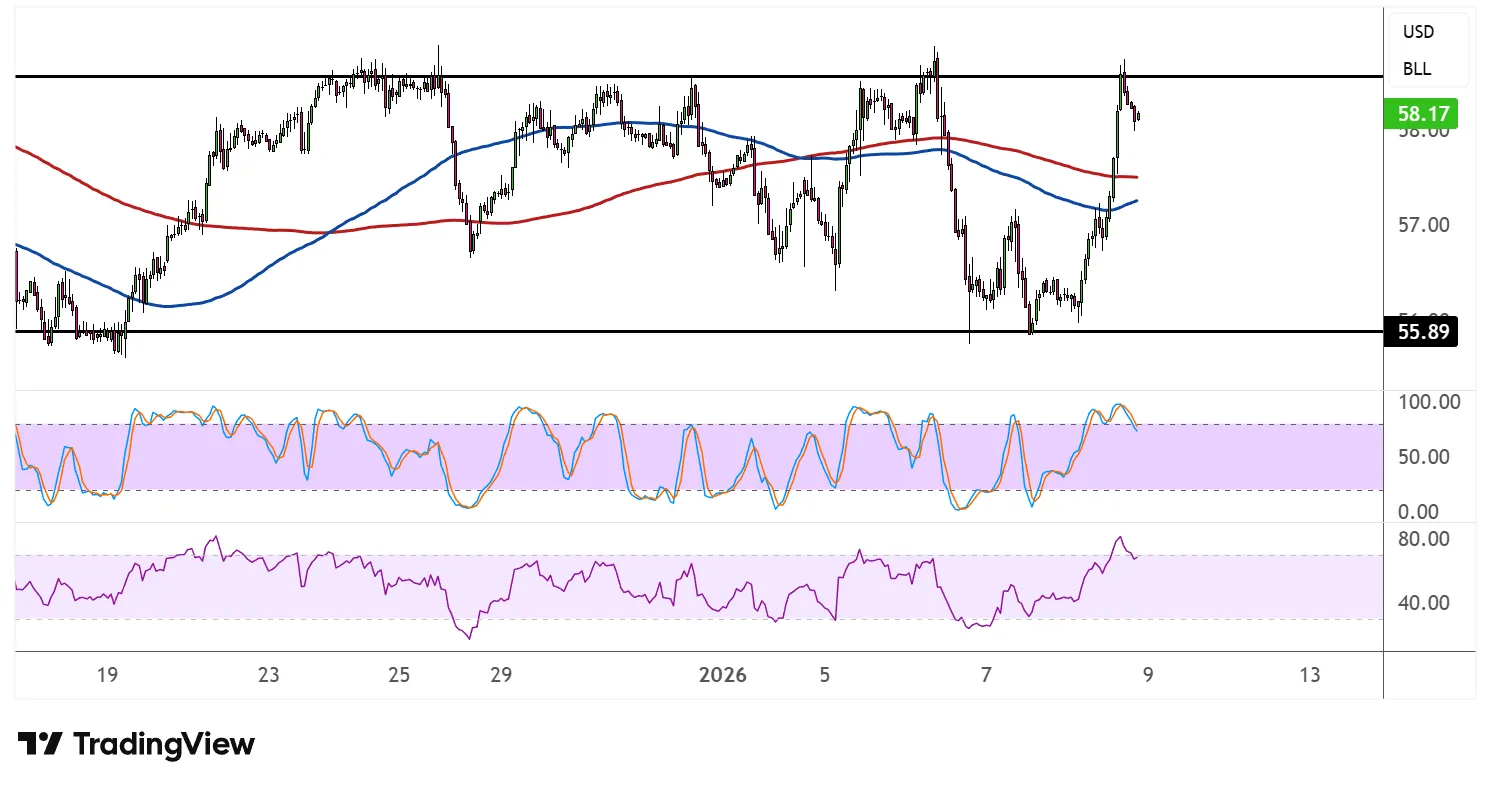Click the black 55.89 price level tag
This screenshot has width=1491, height=789.
tap(1420, 331)
